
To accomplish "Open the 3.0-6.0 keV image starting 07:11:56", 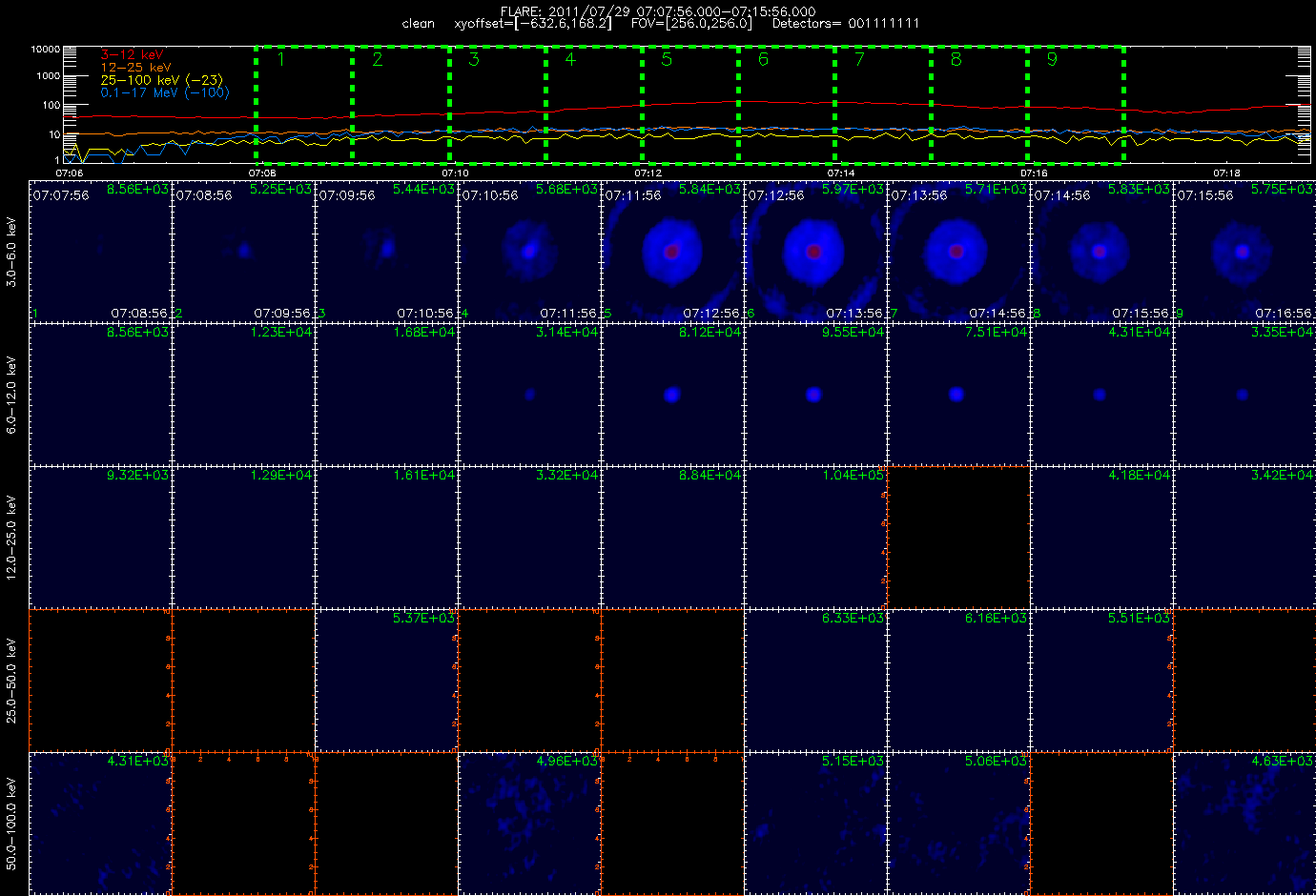I will (x=672, y=251).
